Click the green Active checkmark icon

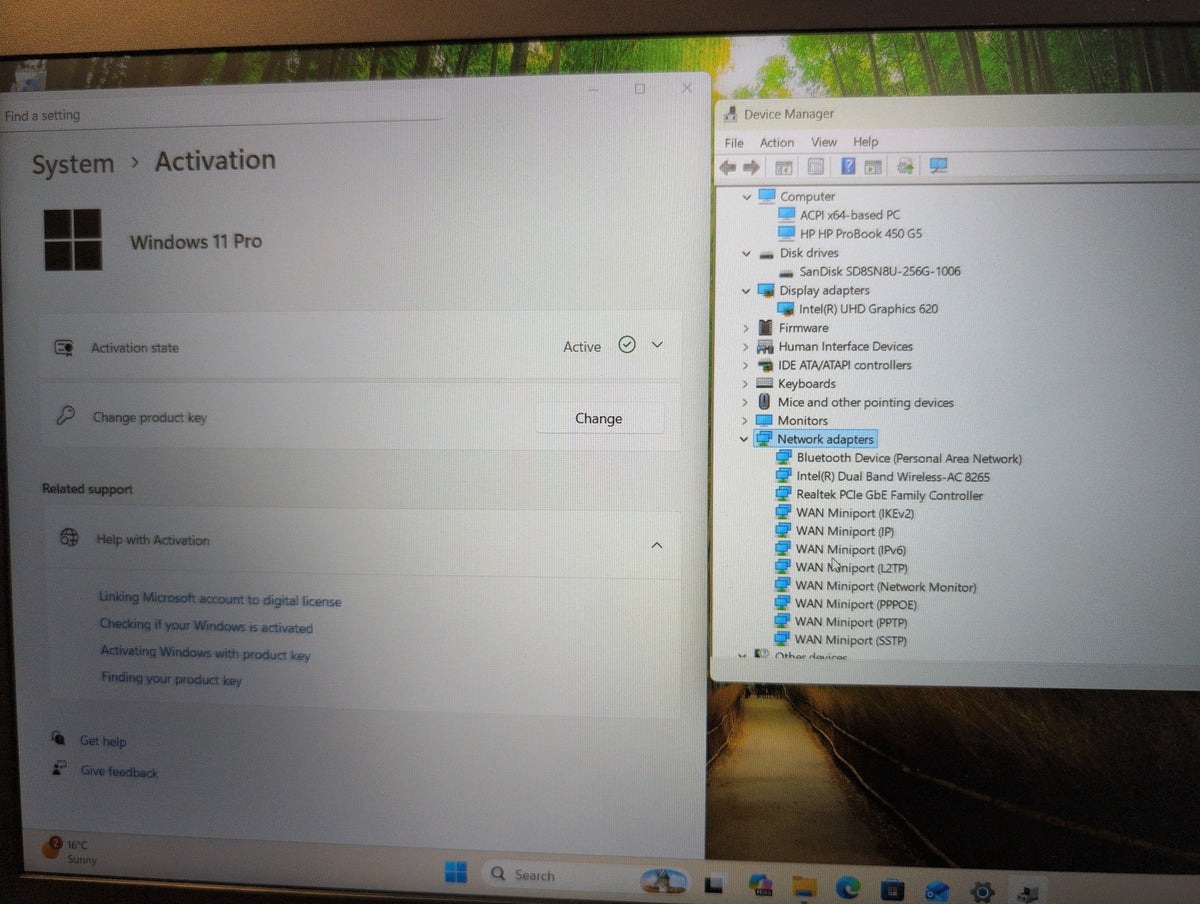627,345
